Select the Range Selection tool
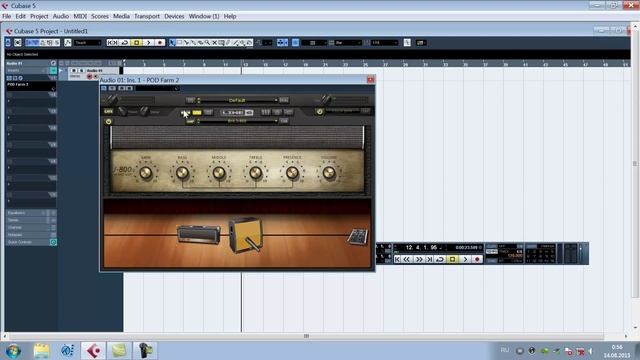This screenshot has width=640, height=360. tap(179, 42)
